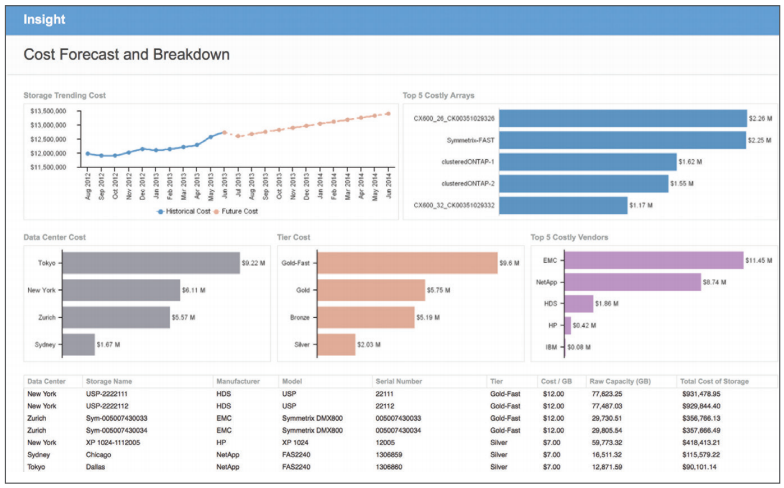Sort by Raw Capacity (GB) column header
This screenshot has height=488, width=784.
coord(620,382)
